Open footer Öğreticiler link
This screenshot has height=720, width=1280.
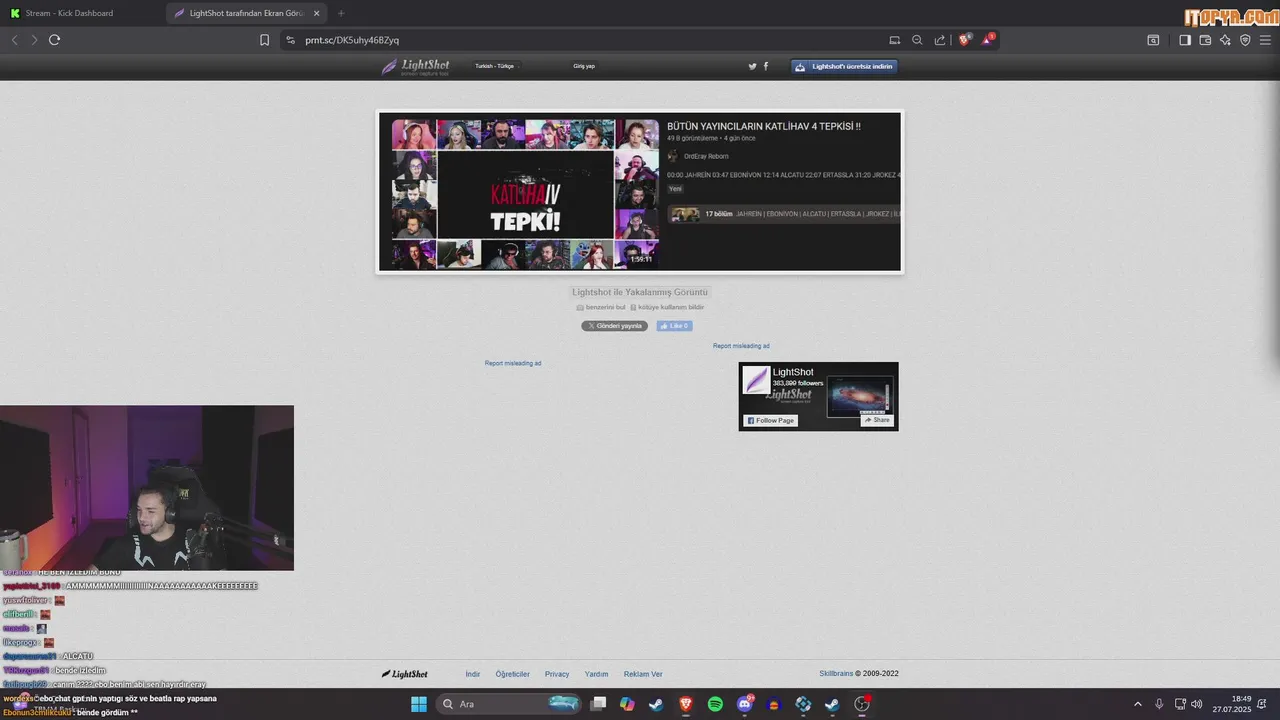tap(513, 674)
